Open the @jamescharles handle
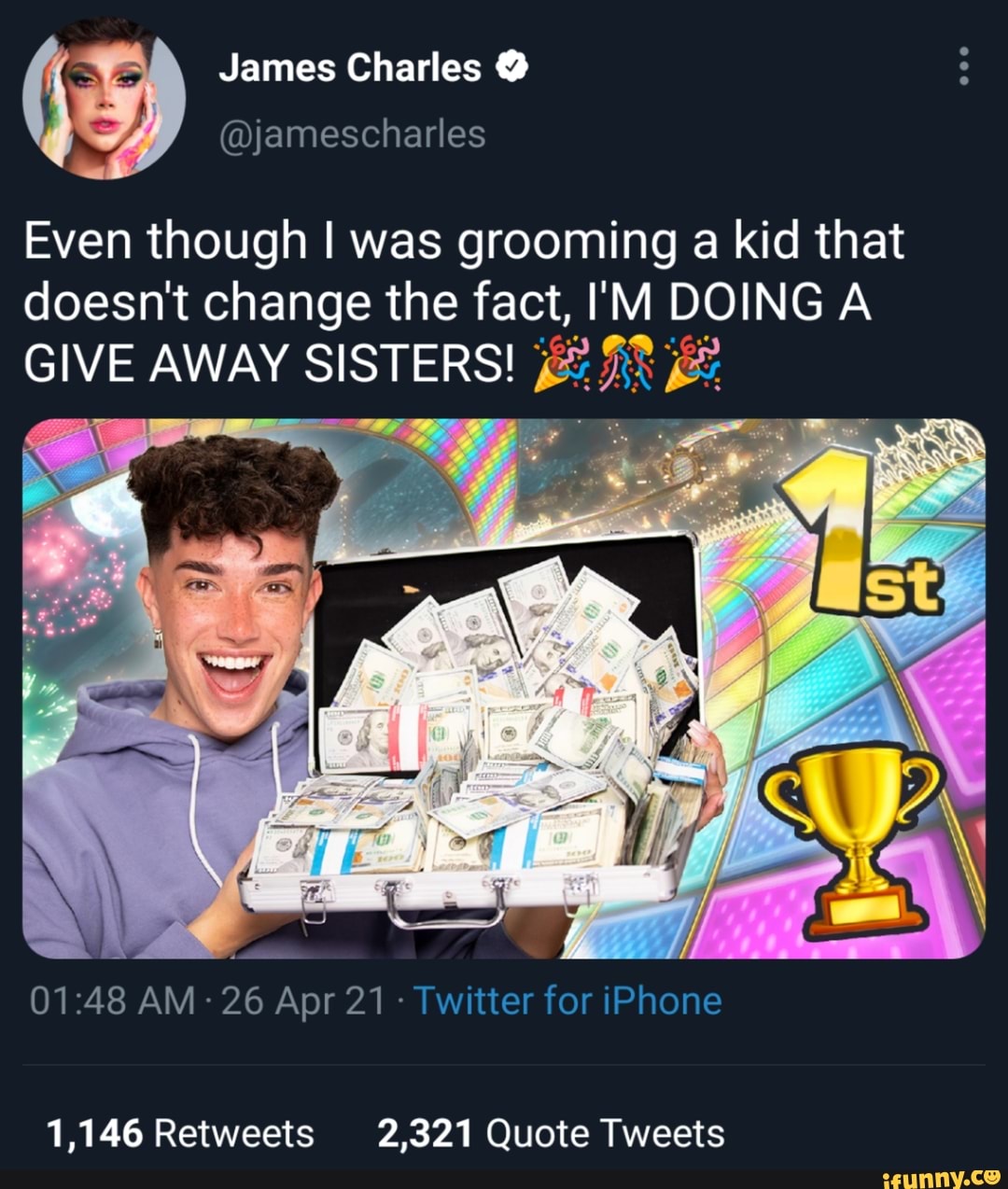 pos(352,133)
